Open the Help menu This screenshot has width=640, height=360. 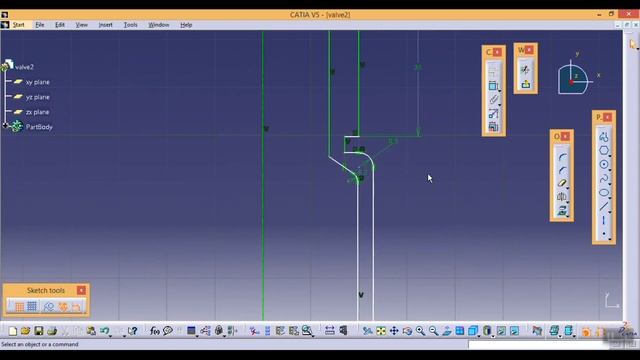(186, 25)
